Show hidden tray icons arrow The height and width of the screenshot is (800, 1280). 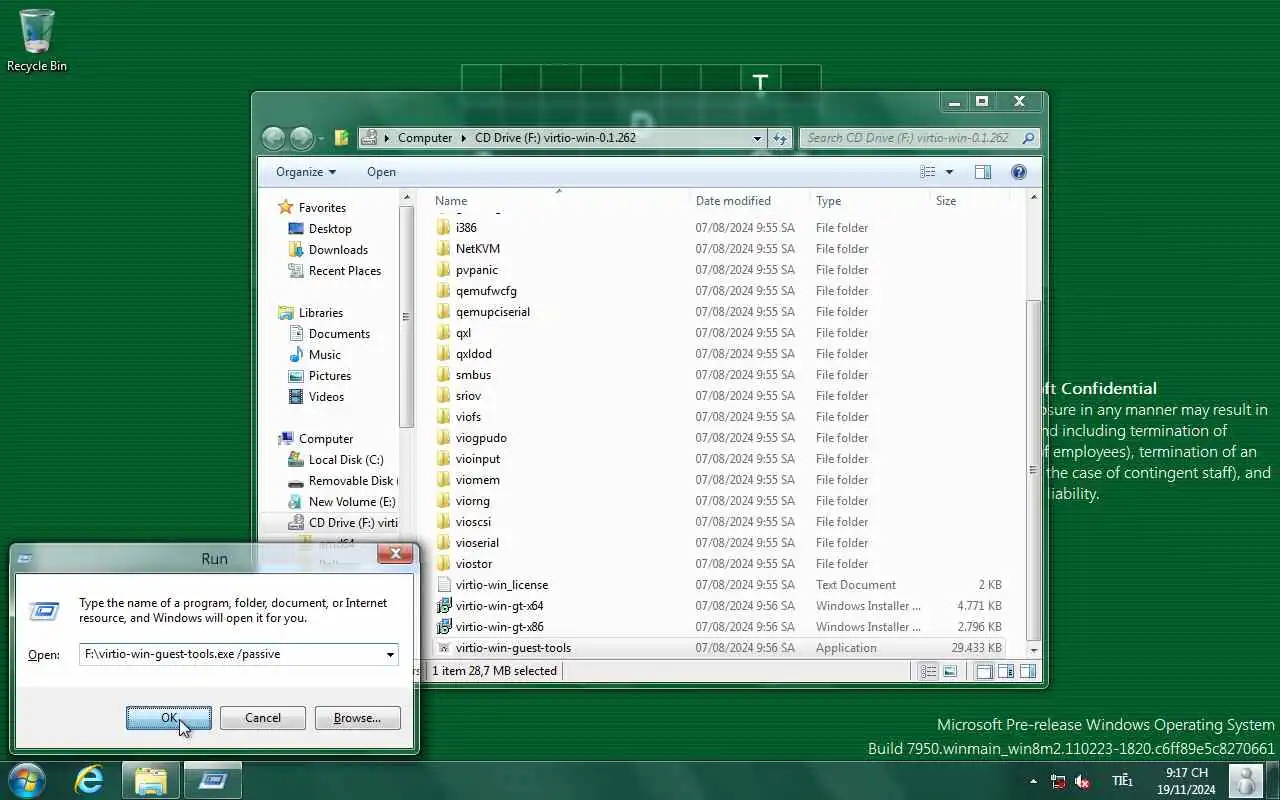pos(1033,781)
